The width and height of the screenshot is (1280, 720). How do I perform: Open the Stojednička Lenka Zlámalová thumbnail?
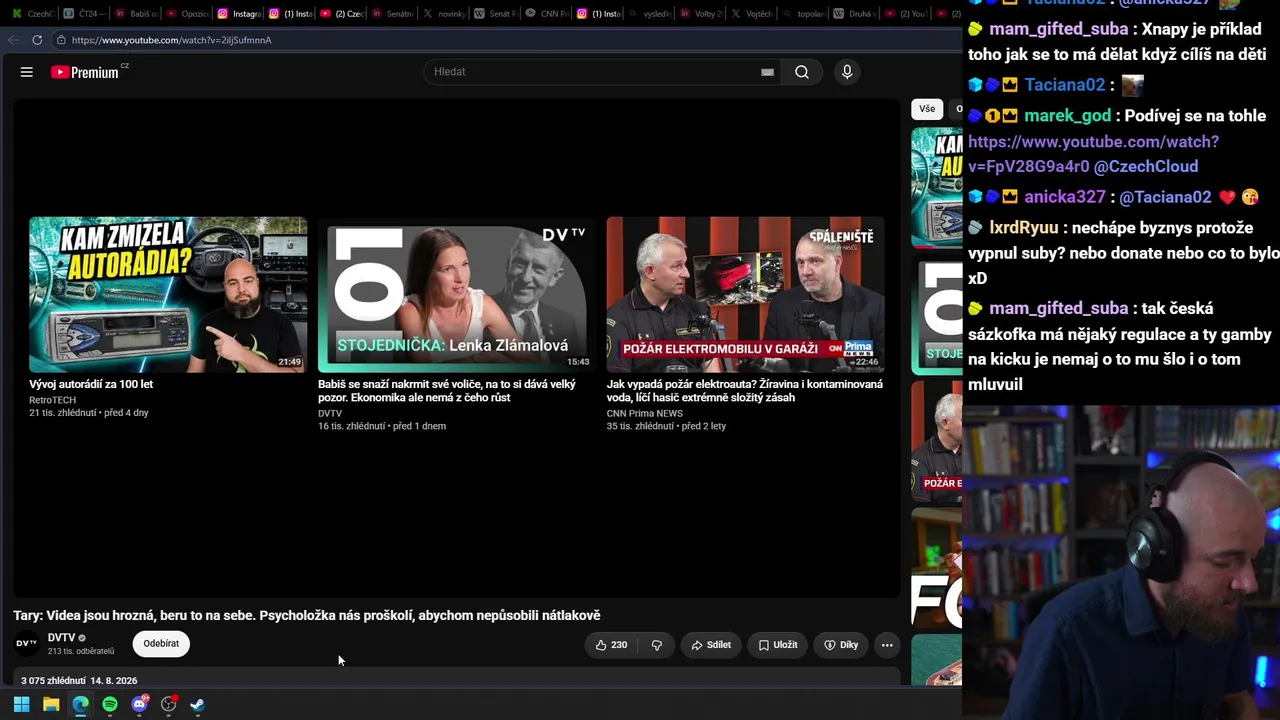click(457, 295)
